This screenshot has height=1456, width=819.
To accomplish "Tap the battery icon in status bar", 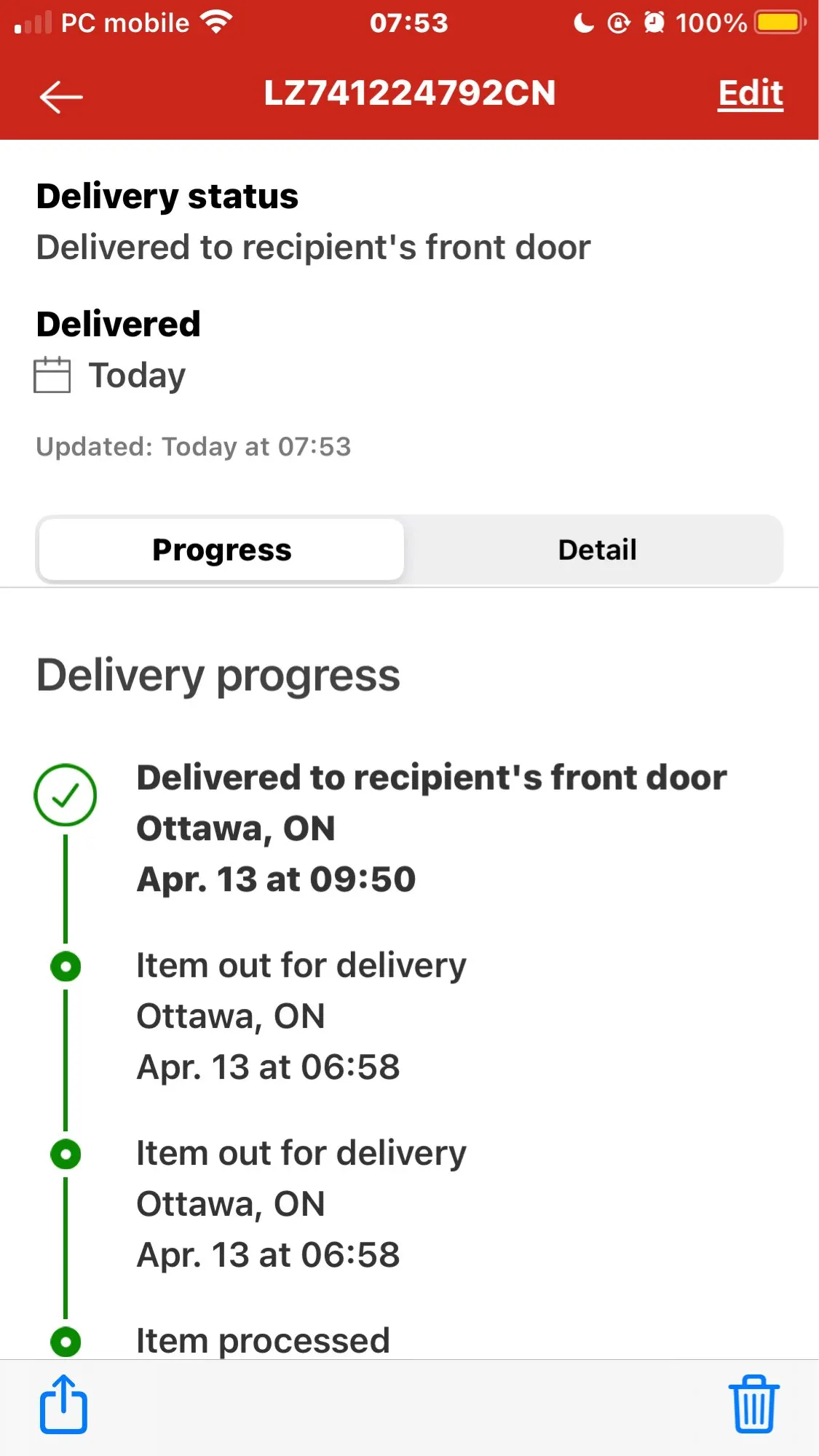I will point(780,23).
